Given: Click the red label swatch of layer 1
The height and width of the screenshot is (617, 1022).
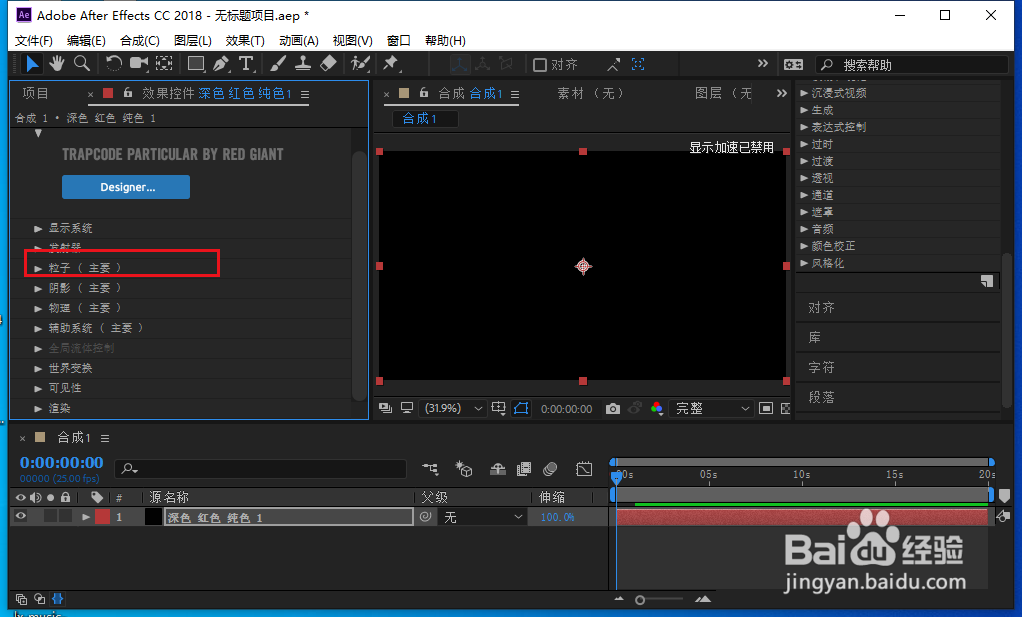Looking at the screenshot, I should pos(102,517).
